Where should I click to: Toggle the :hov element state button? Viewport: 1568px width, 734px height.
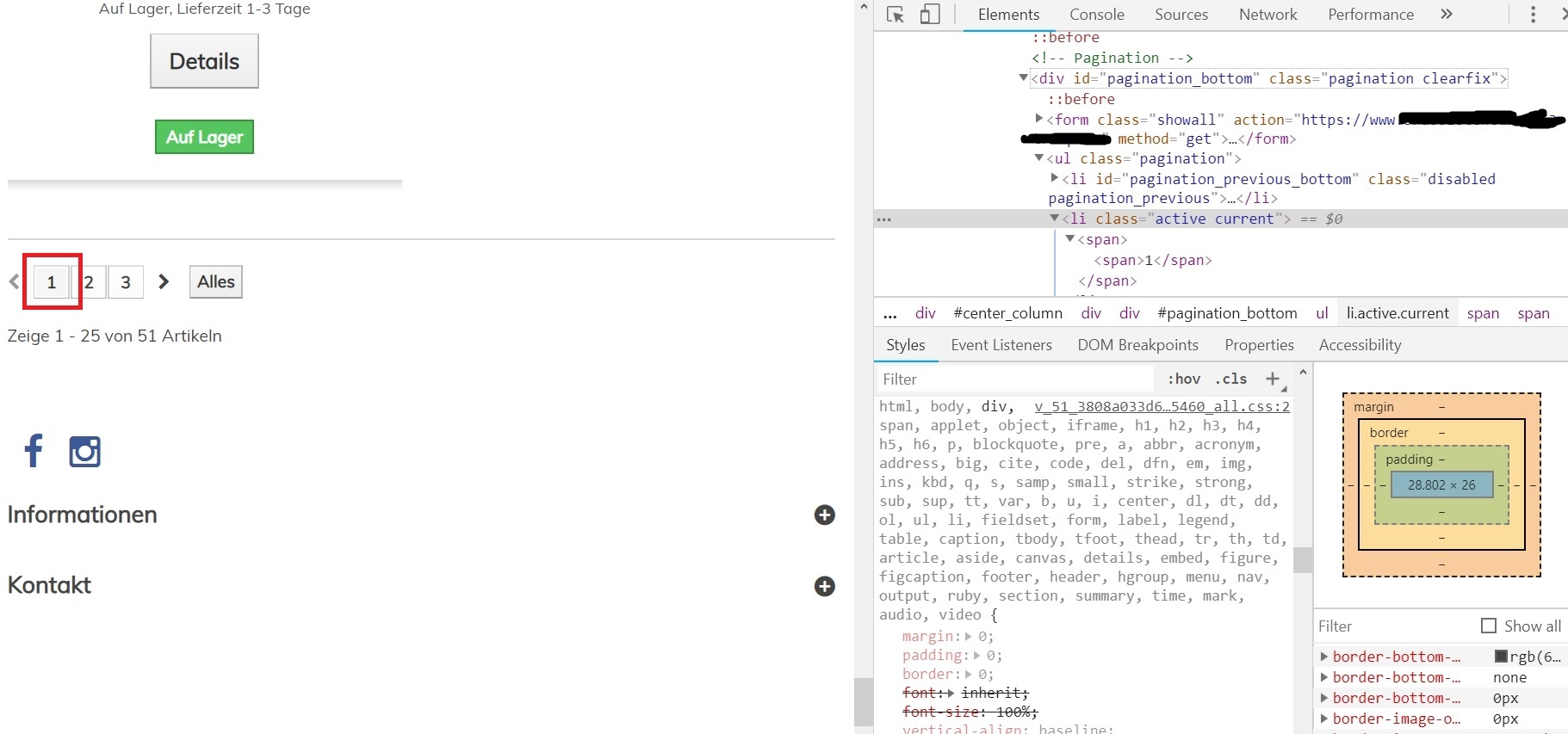coord(1184,379)
